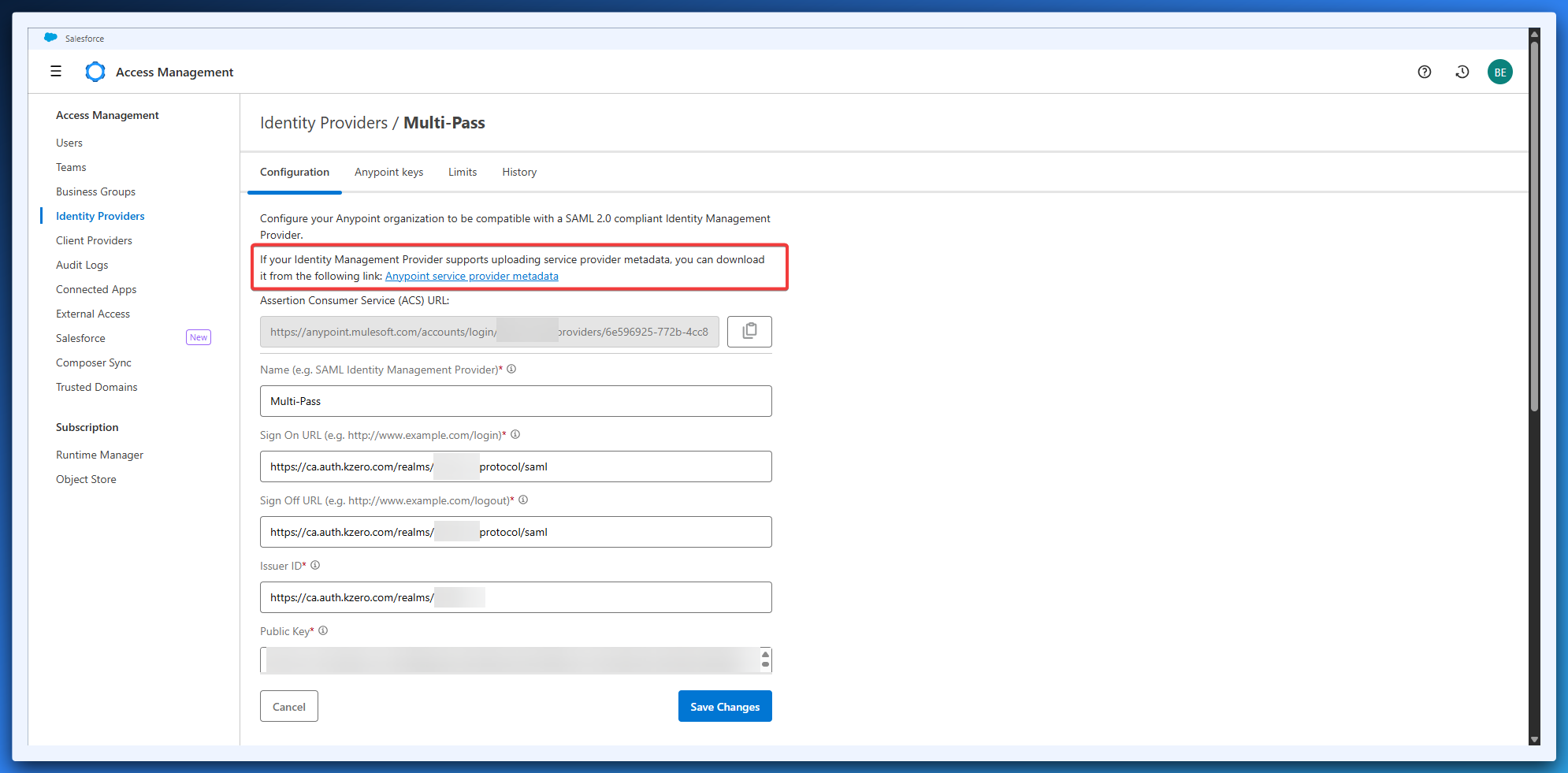This screenshot has width=1568, height=773.
Task: Open the hamburger navigation menu
Action: 56,72
